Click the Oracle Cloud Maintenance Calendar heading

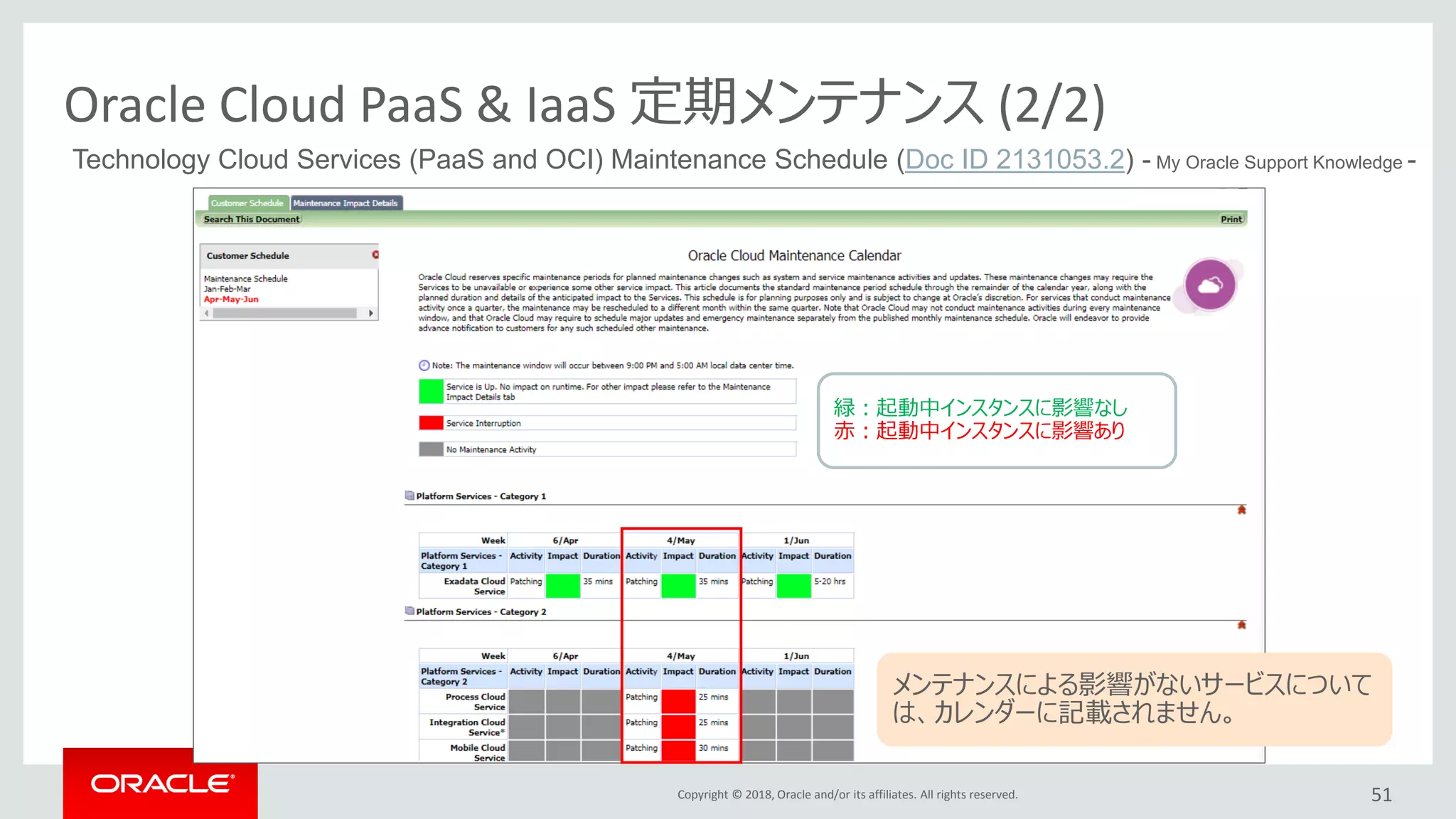tap(794, 255)
